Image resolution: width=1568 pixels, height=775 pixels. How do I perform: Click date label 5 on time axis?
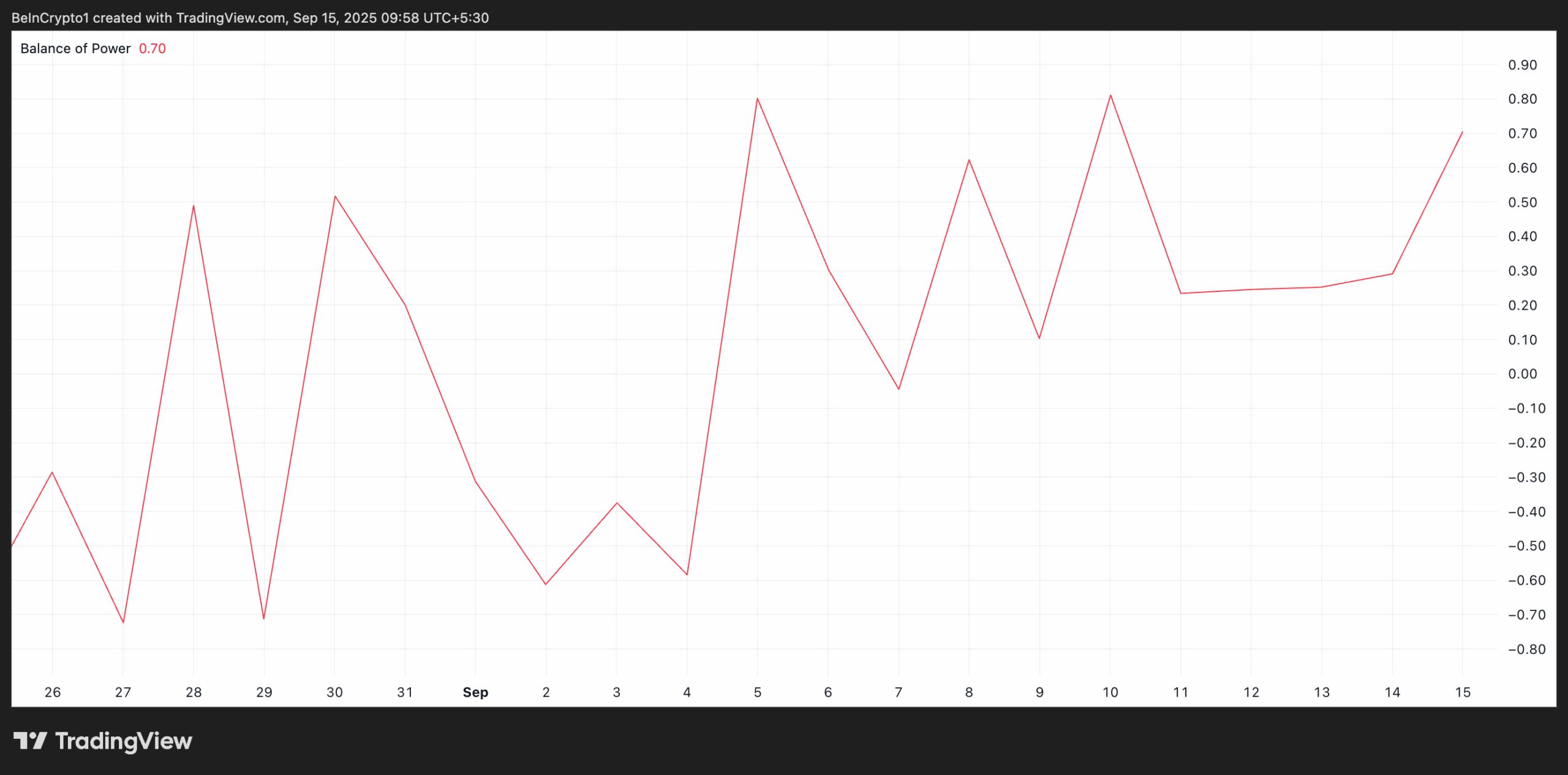pos(758,692)
